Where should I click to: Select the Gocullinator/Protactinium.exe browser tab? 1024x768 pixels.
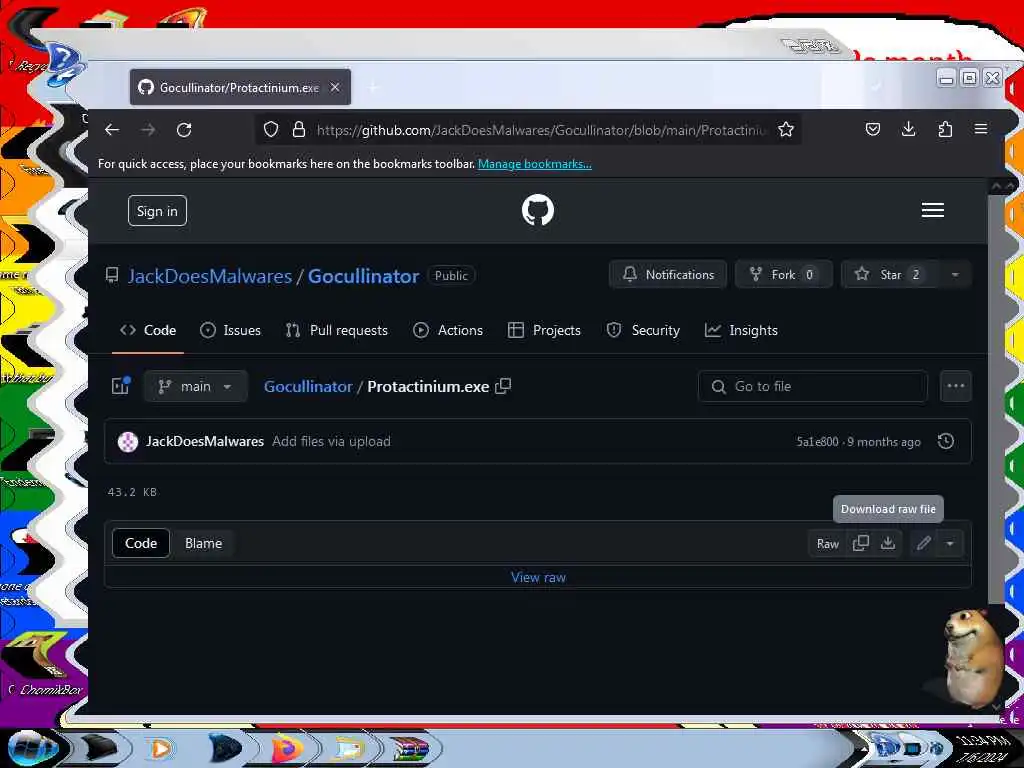pyautogui.click(x=239, y=87)
